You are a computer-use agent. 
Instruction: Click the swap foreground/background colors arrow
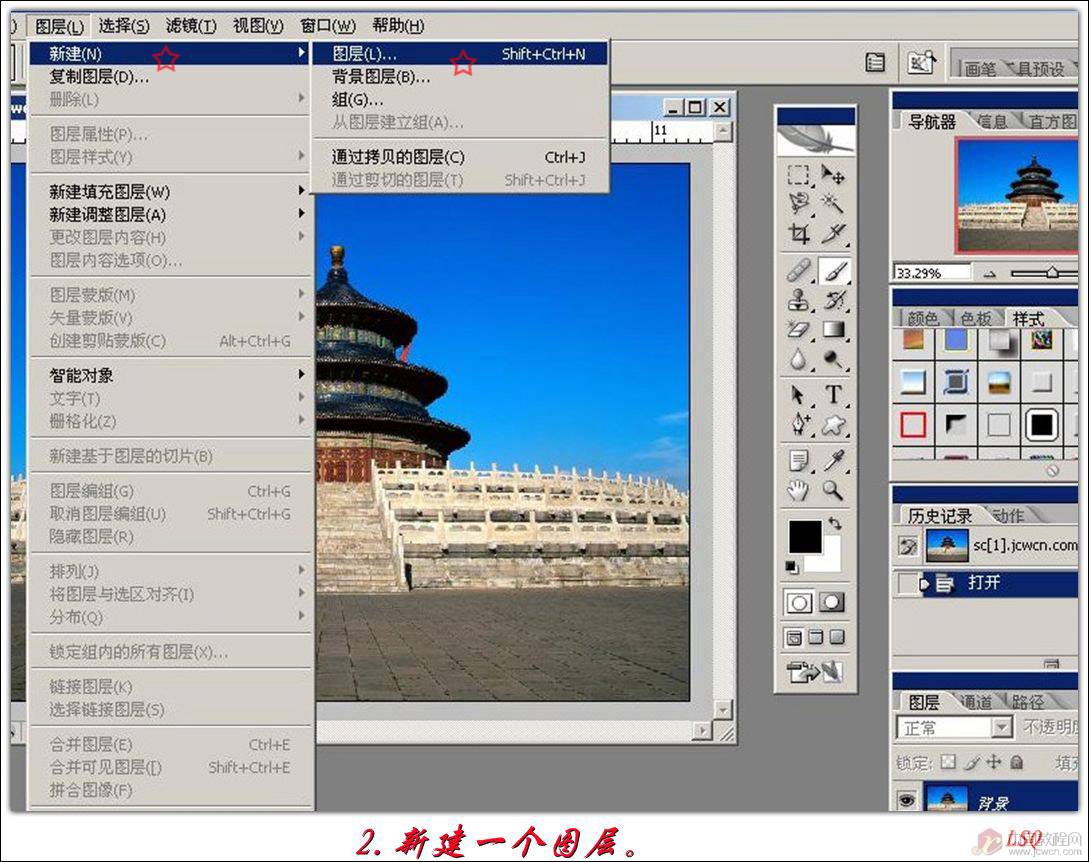[x=836, y=523]
